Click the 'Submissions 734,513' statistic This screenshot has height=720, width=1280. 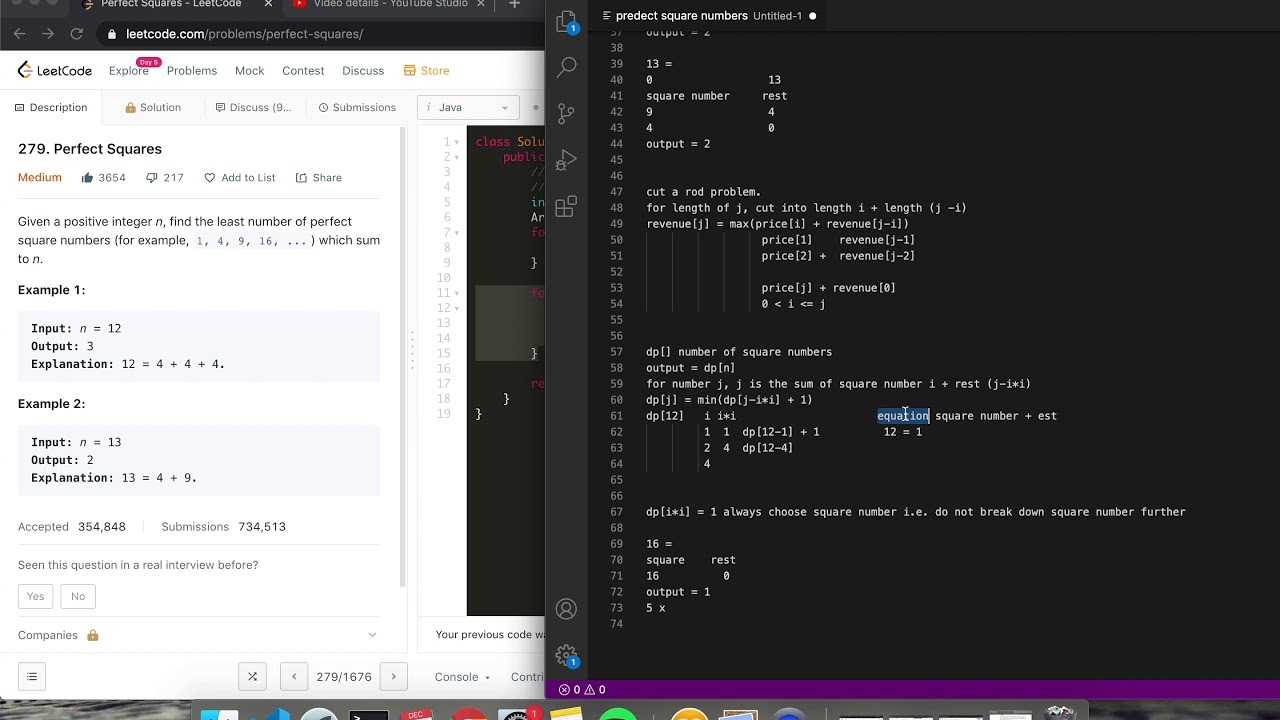click(223, 527)
